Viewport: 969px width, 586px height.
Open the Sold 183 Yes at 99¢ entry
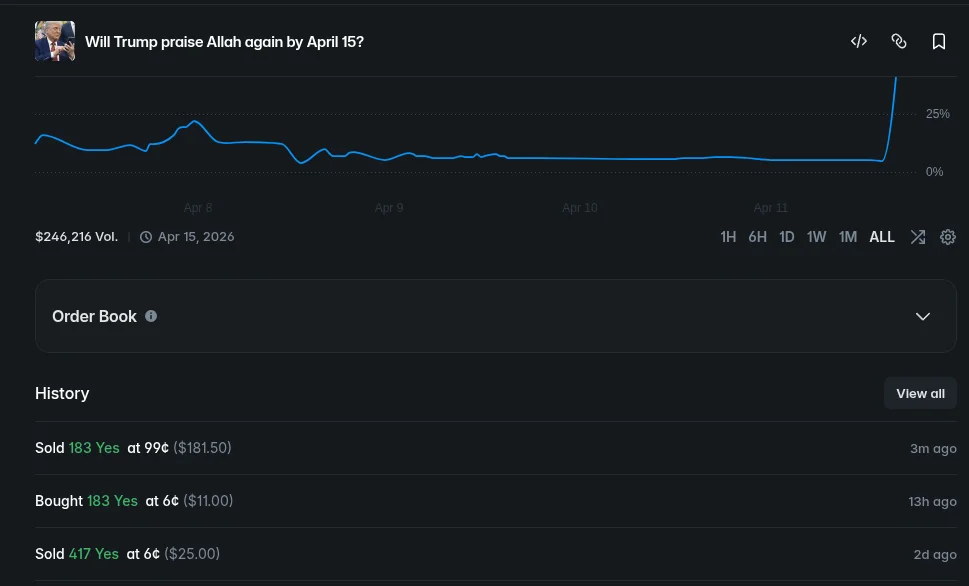(133, 448)
